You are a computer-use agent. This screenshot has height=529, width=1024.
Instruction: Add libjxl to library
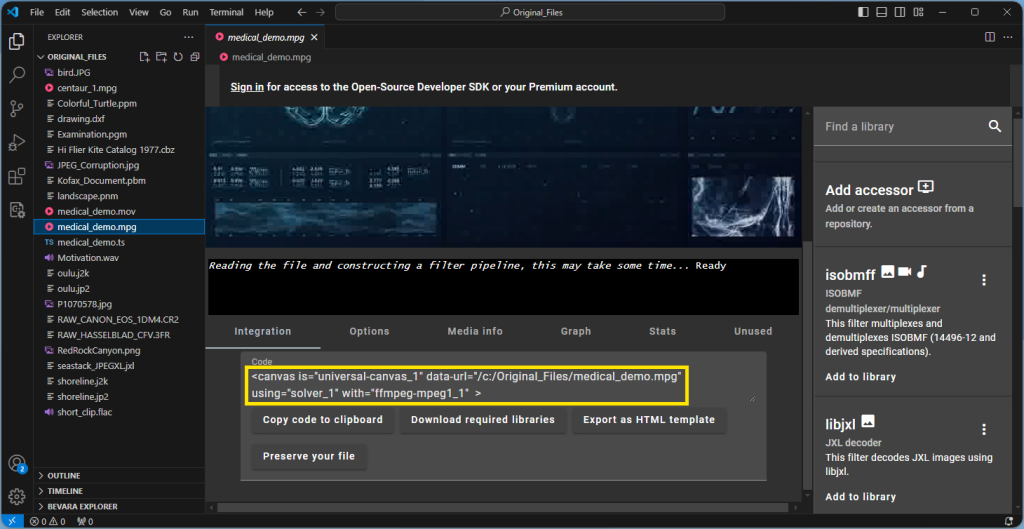point(860,497)
